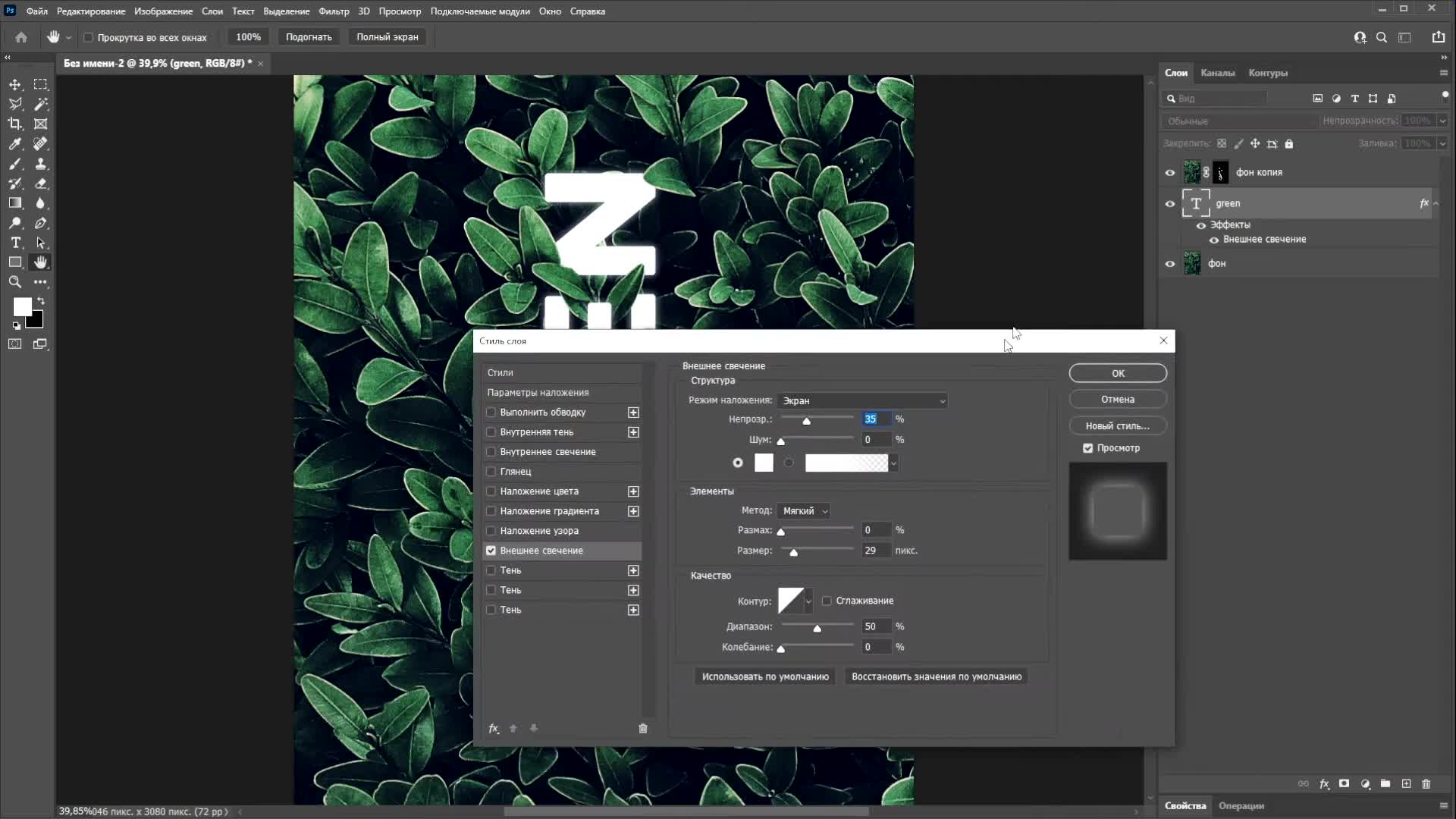
Task: Choose the Brush tool
Action: [15, 164]
